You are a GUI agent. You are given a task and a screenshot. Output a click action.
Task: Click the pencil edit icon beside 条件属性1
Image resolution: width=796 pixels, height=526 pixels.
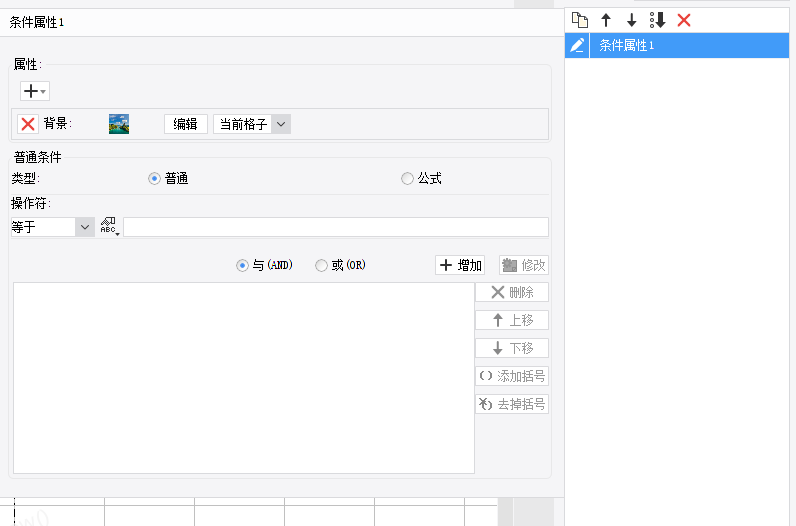577,46
